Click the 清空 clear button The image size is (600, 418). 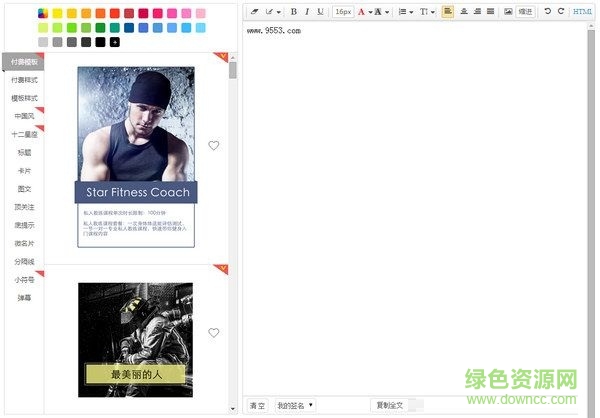[x=257, y=405]
